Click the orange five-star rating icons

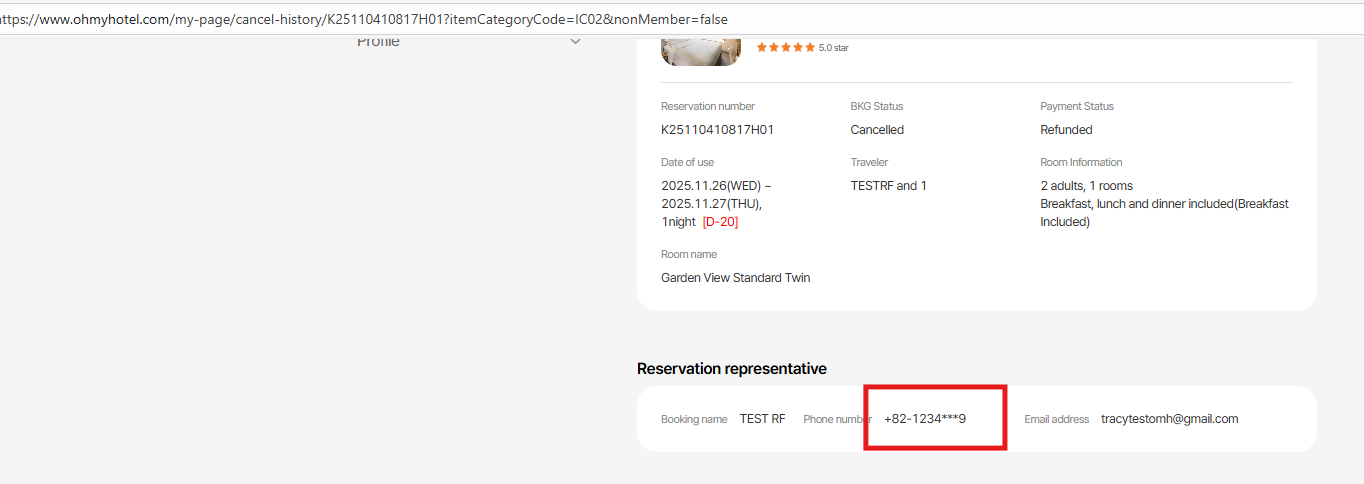(x=785, y=47)
